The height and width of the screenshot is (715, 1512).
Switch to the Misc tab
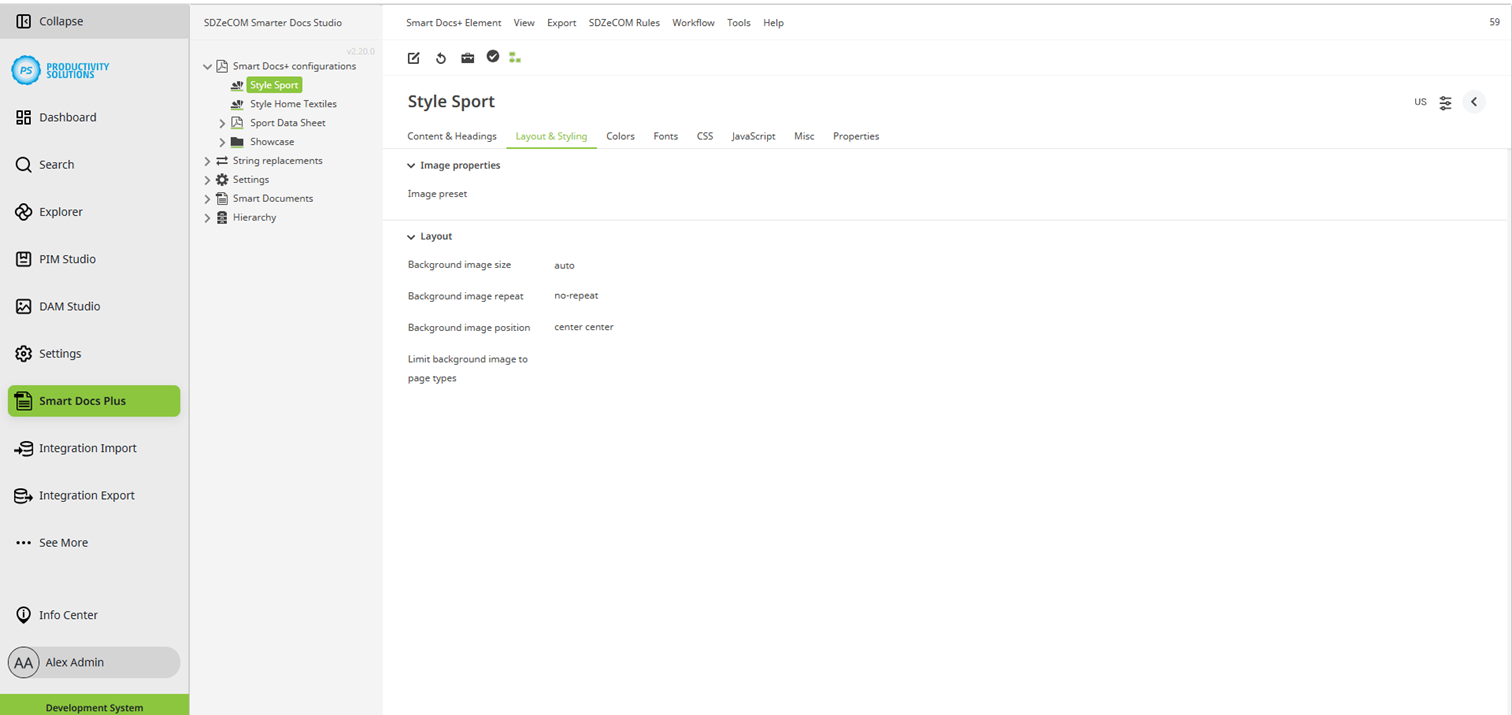[x=804, y=136]
